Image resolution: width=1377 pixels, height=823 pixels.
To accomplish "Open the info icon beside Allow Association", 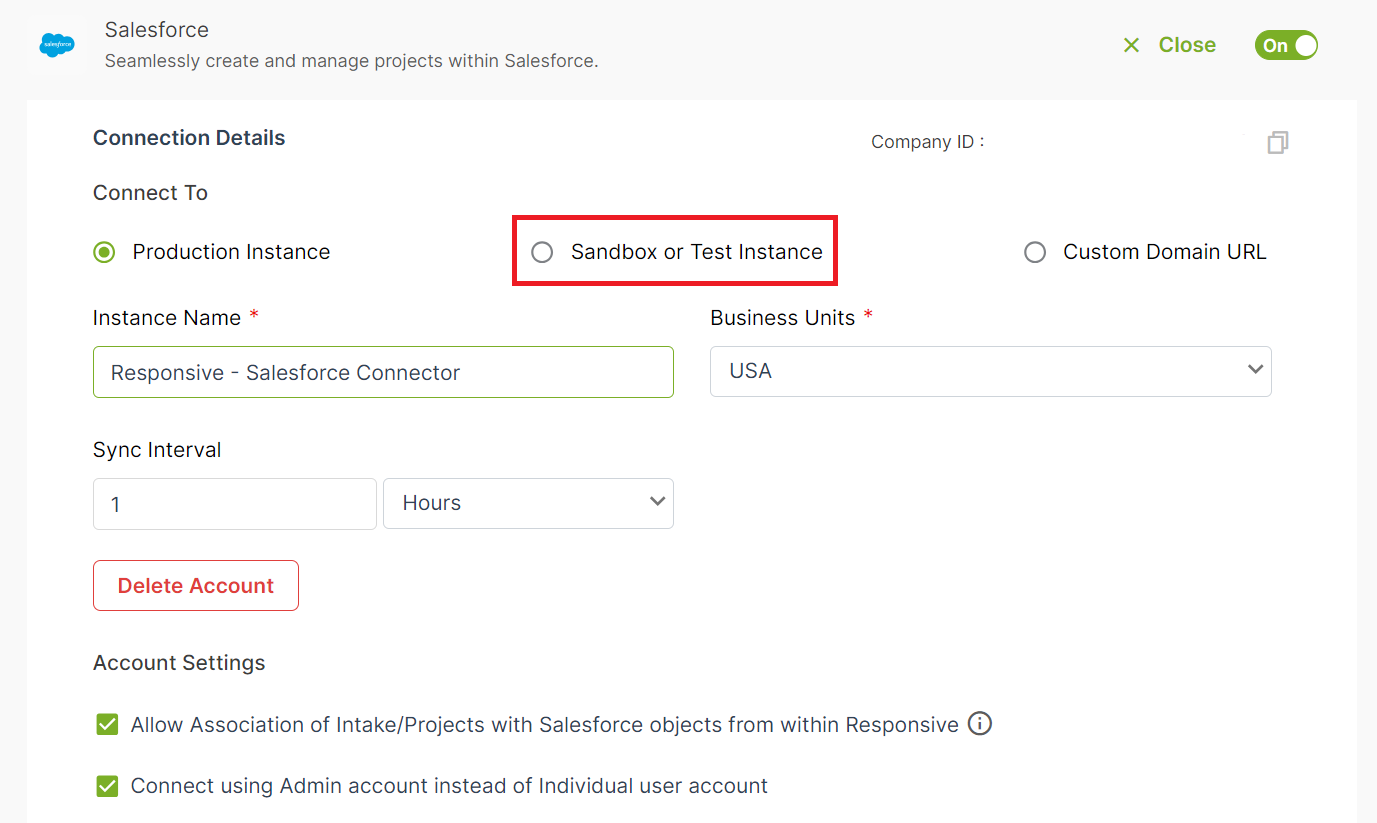I will 980,724.
